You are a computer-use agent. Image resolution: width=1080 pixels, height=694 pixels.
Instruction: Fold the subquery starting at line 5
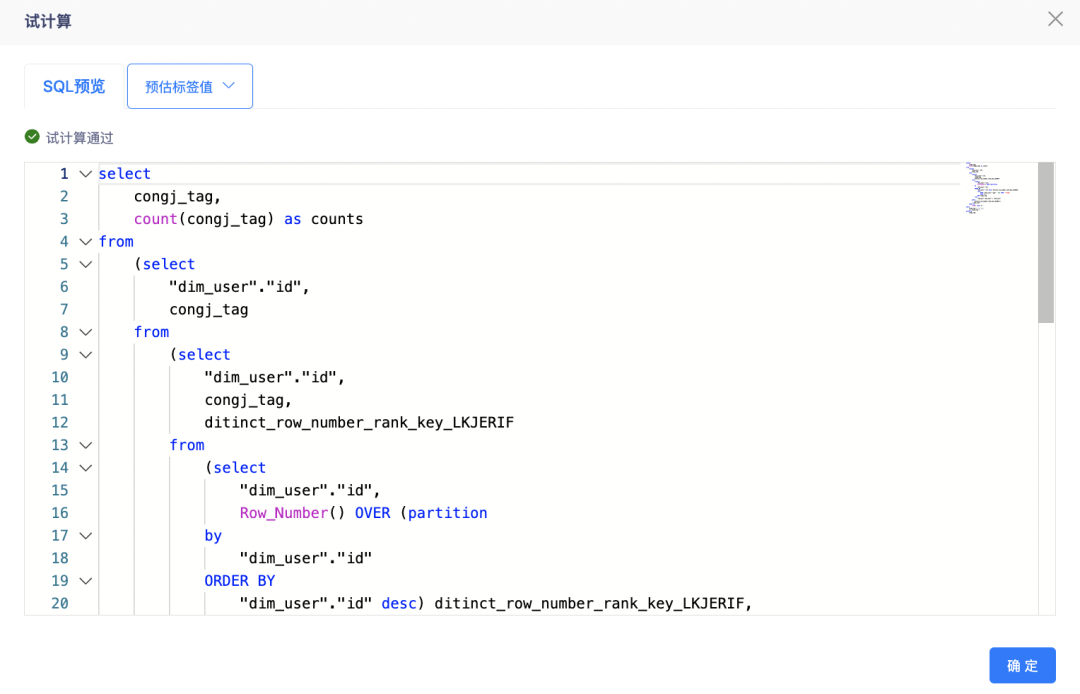tap(85, 265)
